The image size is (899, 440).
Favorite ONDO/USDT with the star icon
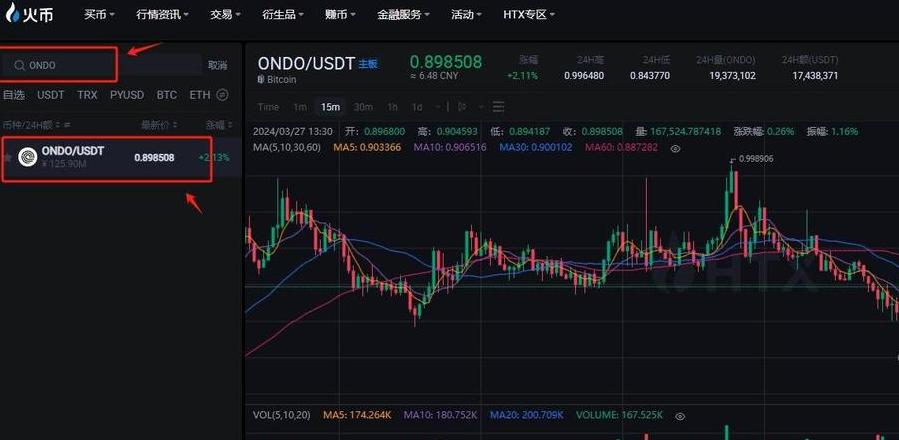7,157
